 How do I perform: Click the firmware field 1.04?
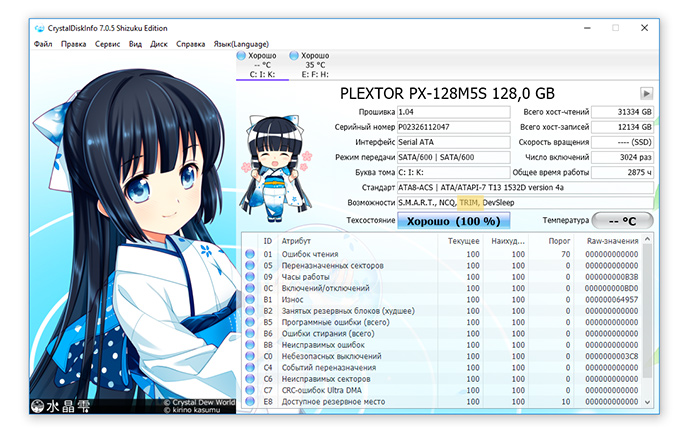point(454,112)
